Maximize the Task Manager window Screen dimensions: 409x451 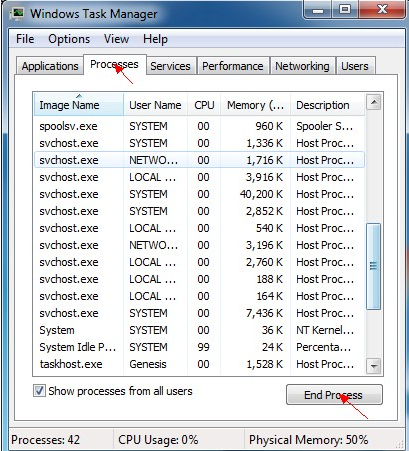point(345,10)
